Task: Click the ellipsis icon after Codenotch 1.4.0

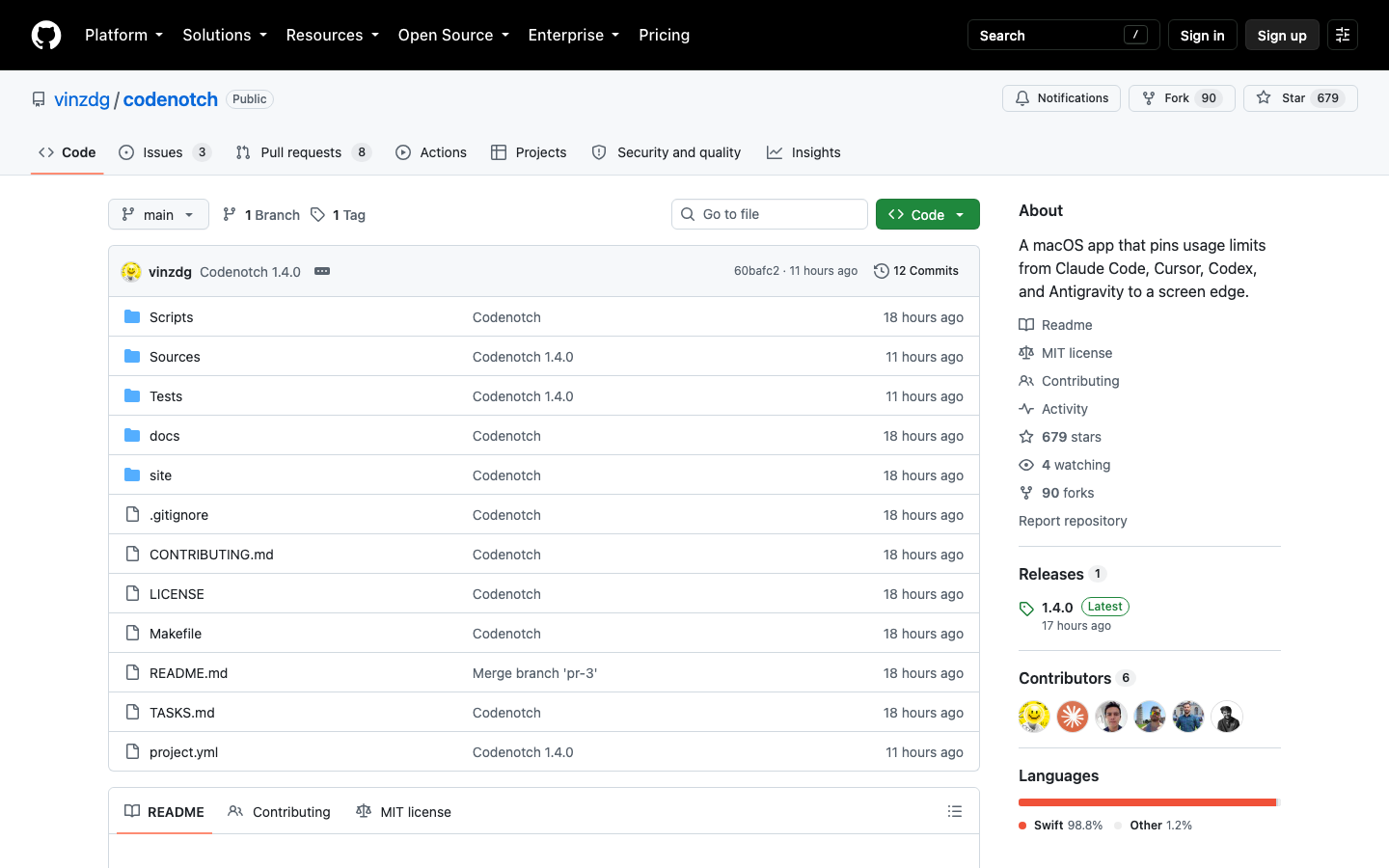Action: (322, 271)
